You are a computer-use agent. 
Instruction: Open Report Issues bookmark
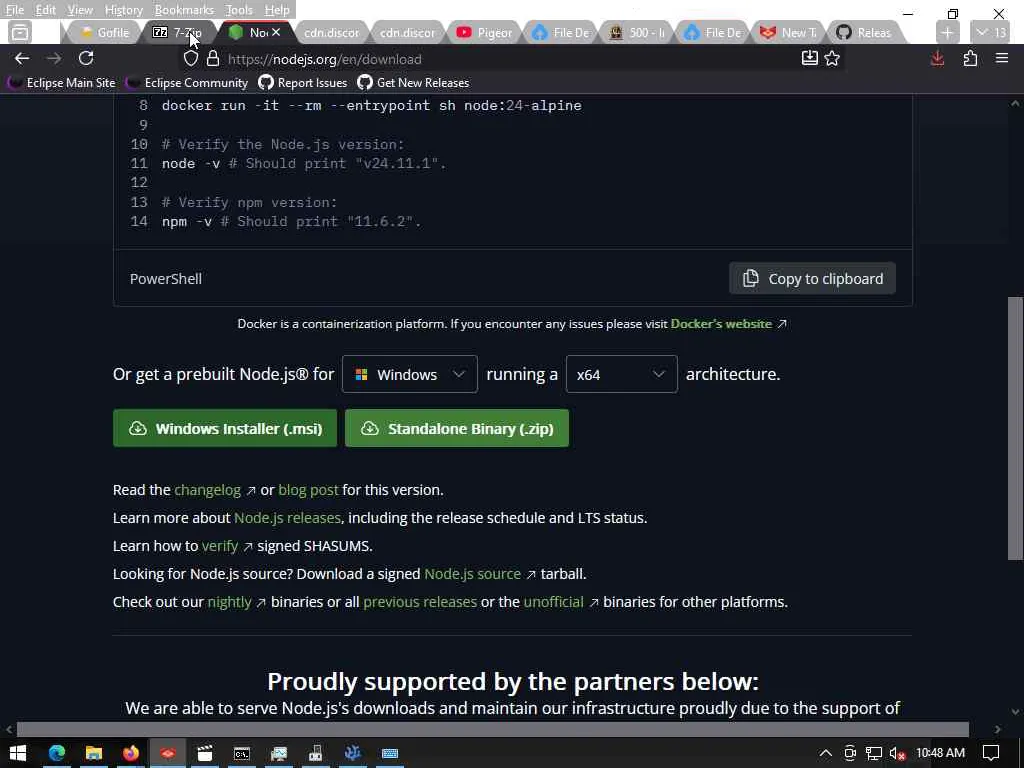(x=303, y=83)
